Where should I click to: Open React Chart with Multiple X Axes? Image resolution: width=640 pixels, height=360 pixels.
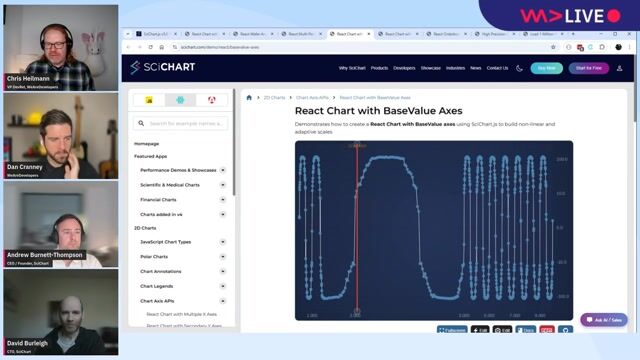click(x=182, y=314)
